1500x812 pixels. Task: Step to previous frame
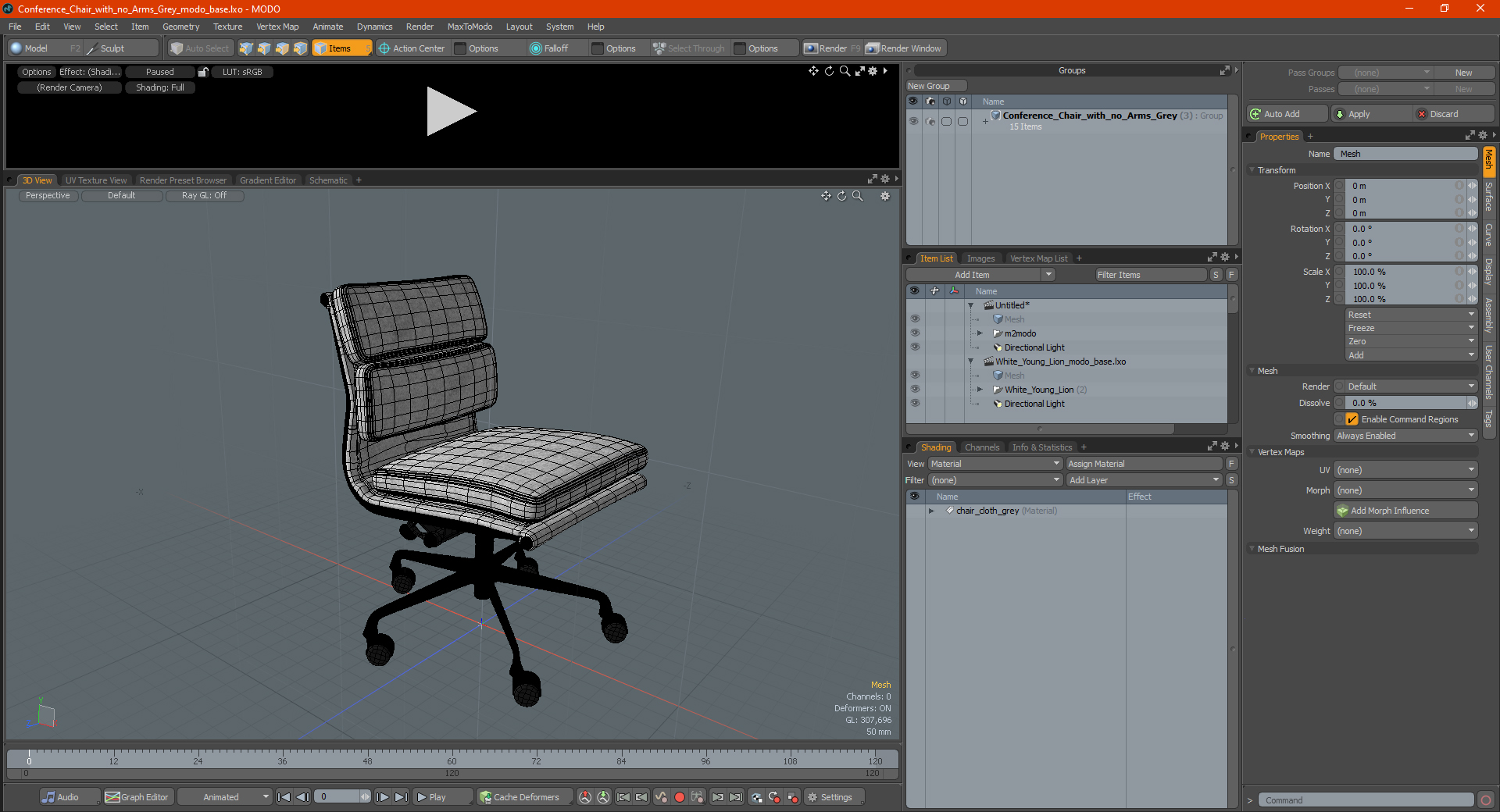pos(303,797)
